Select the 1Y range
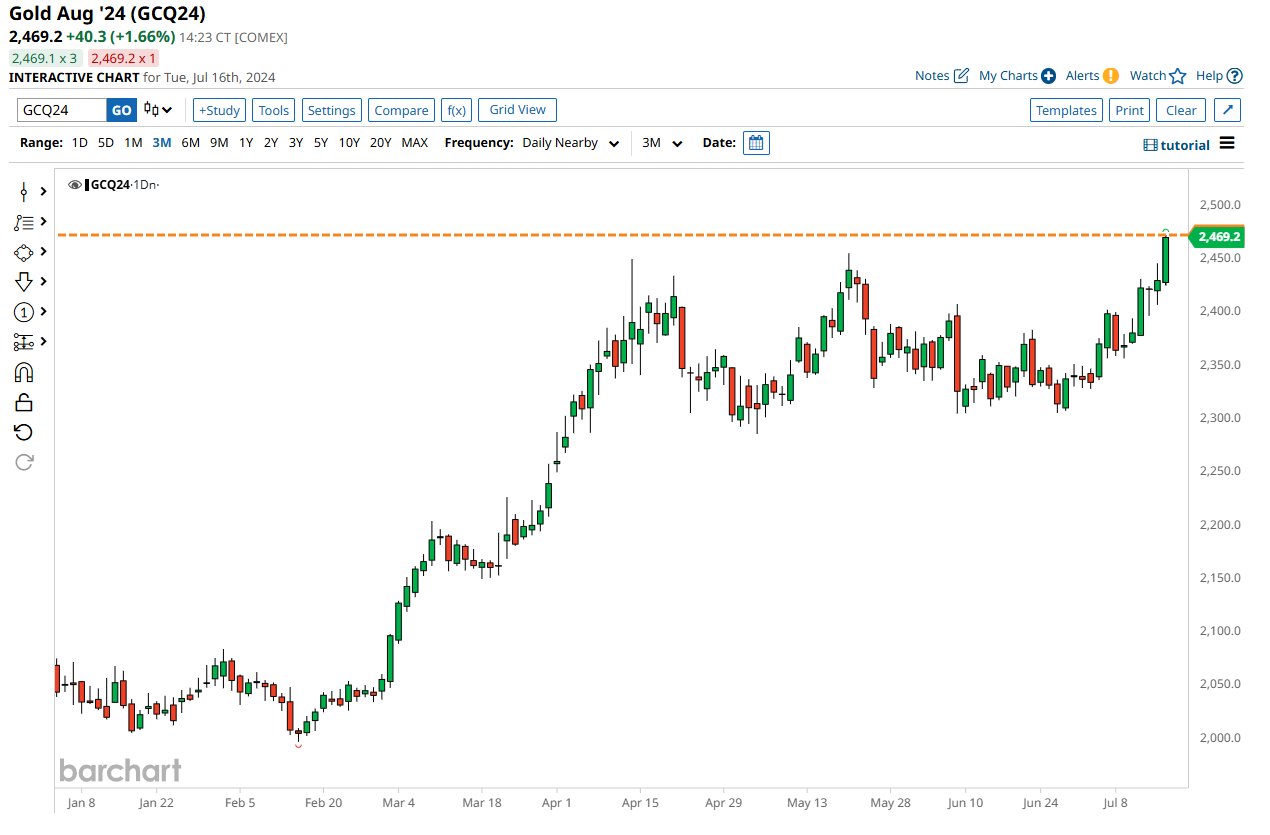This screenshot has width=1270, height=835. pyautogui.click(x=246, y=143)
